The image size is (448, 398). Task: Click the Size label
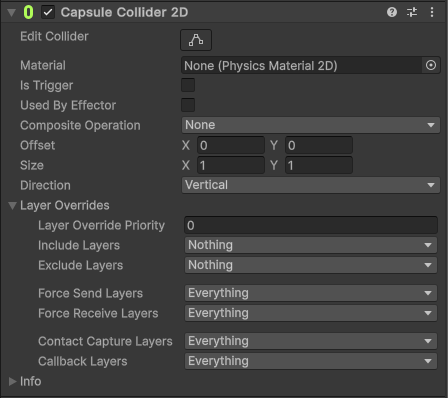coord(32,165)
